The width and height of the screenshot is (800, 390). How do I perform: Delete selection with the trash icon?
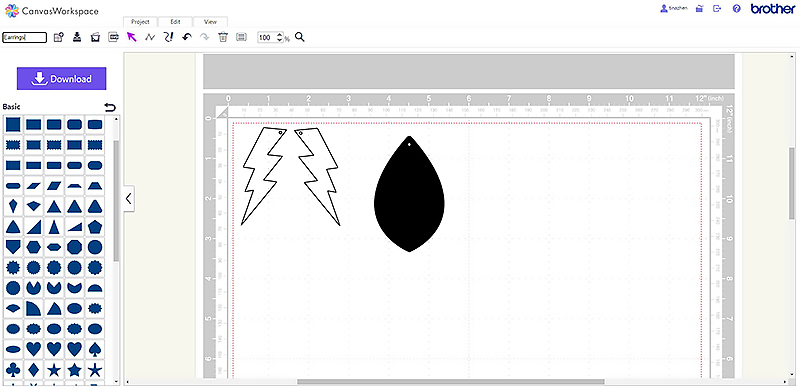pyautogui.click(x=222, y=37)
